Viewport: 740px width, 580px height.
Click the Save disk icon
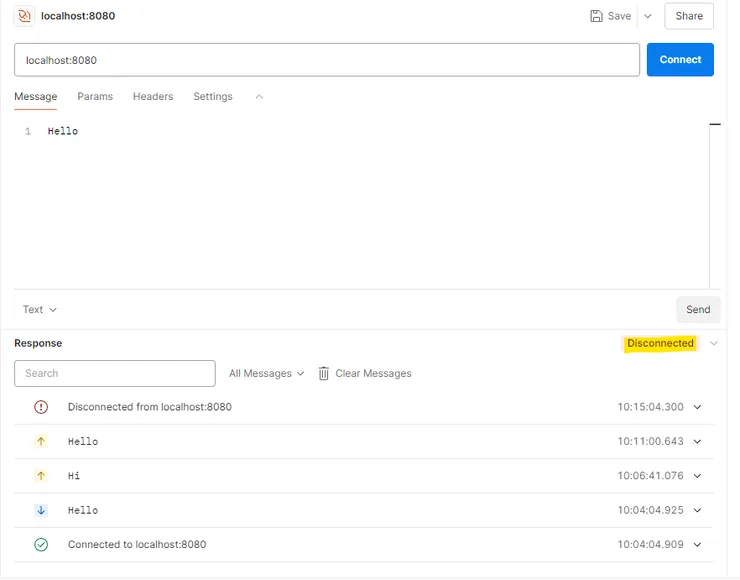(596, 16)
